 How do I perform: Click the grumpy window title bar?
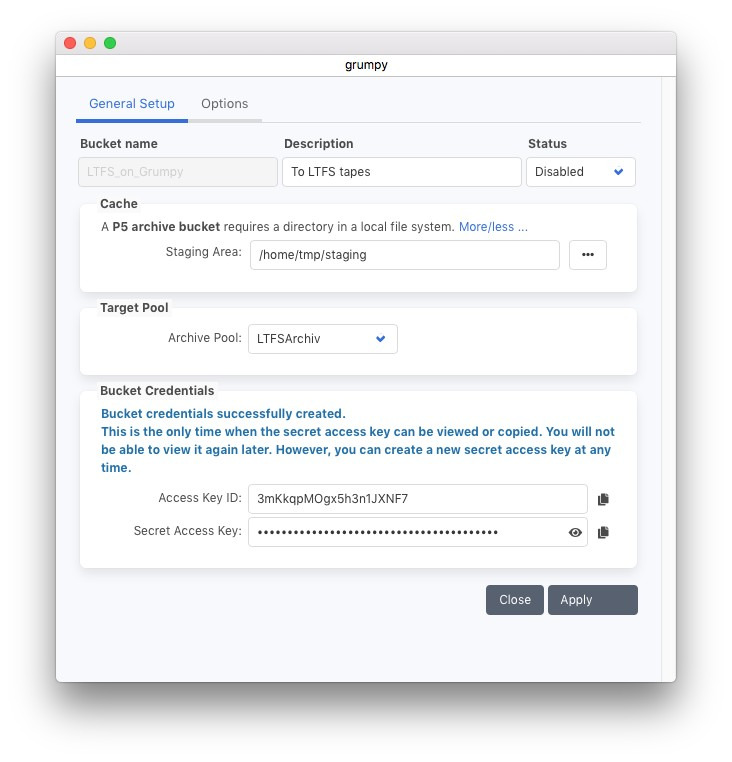pos(366,66)
